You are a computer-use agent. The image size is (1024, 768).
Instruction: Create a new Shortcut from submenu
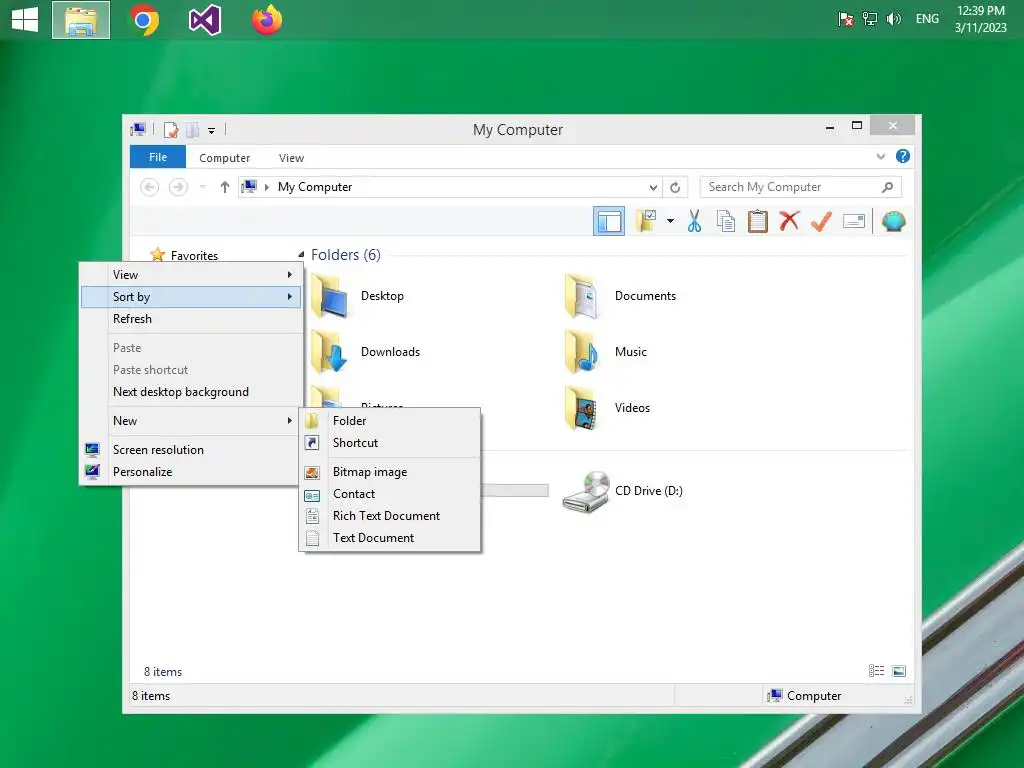(x=390, y=443)
